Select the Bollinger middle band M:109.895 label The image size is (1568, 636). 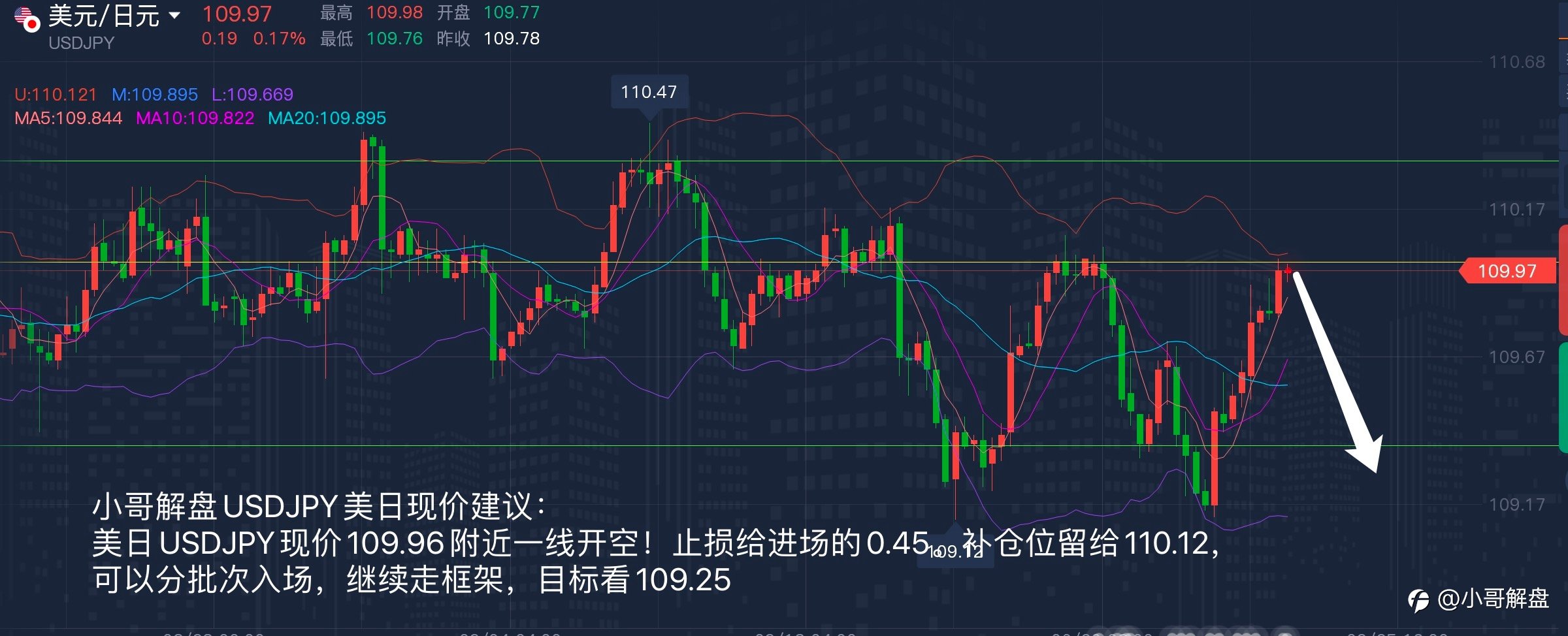(155, 95)
